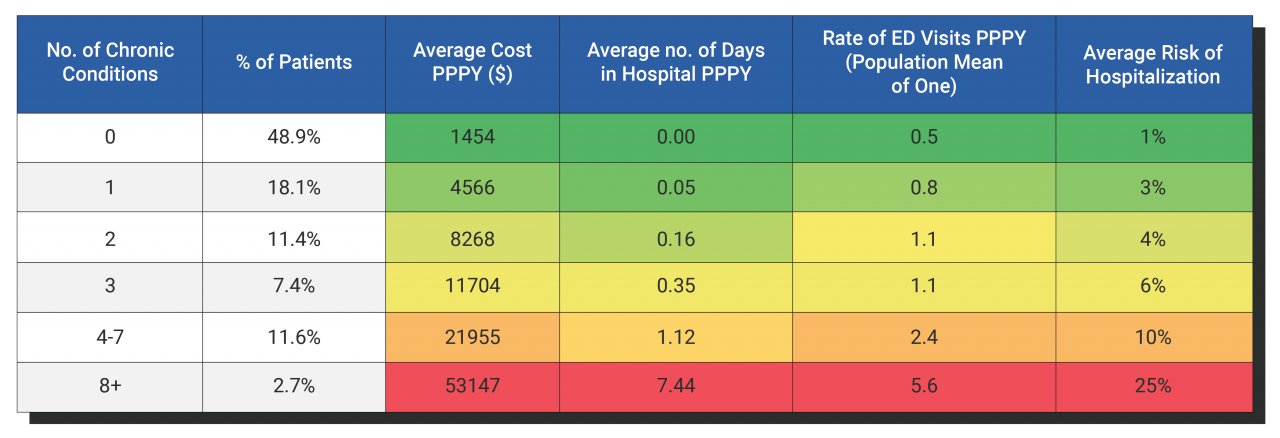The image size is (1280, 438).
Task: Select the 48.9% patients cell
Action: click(x=294, y=137)
